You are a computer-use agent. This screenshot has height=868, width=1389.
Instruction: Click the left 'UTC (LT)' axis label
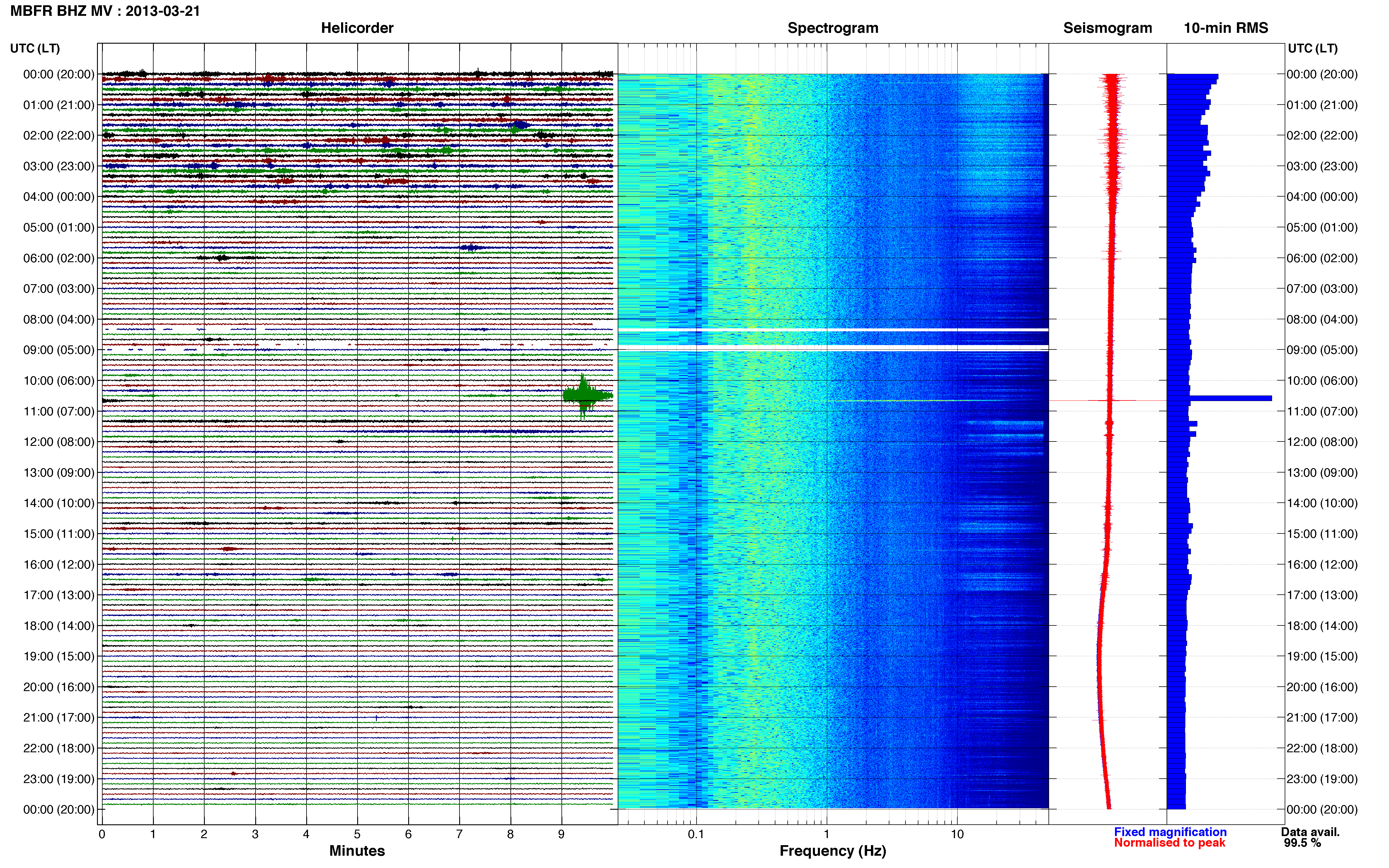click(35, 48)
